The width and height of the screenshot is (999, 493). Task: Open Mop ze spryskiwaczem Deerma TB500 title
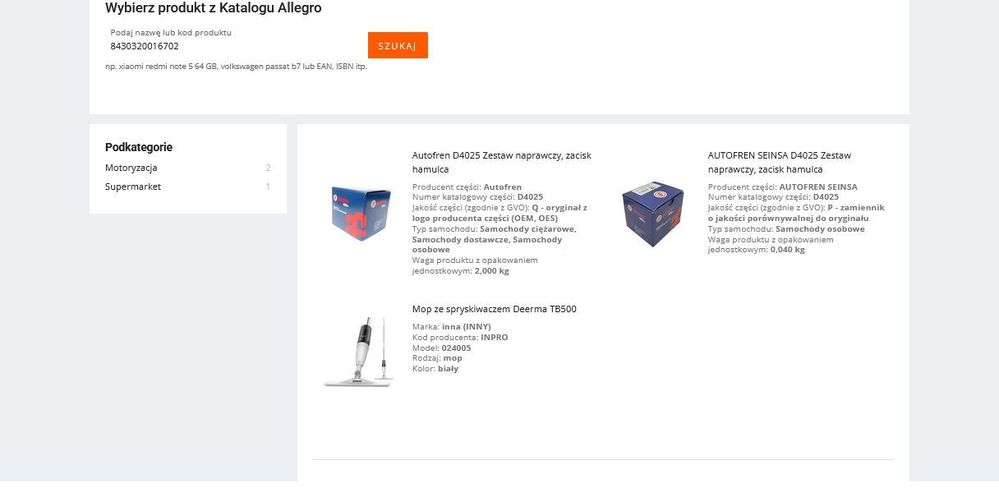click(x=494, y=309)
